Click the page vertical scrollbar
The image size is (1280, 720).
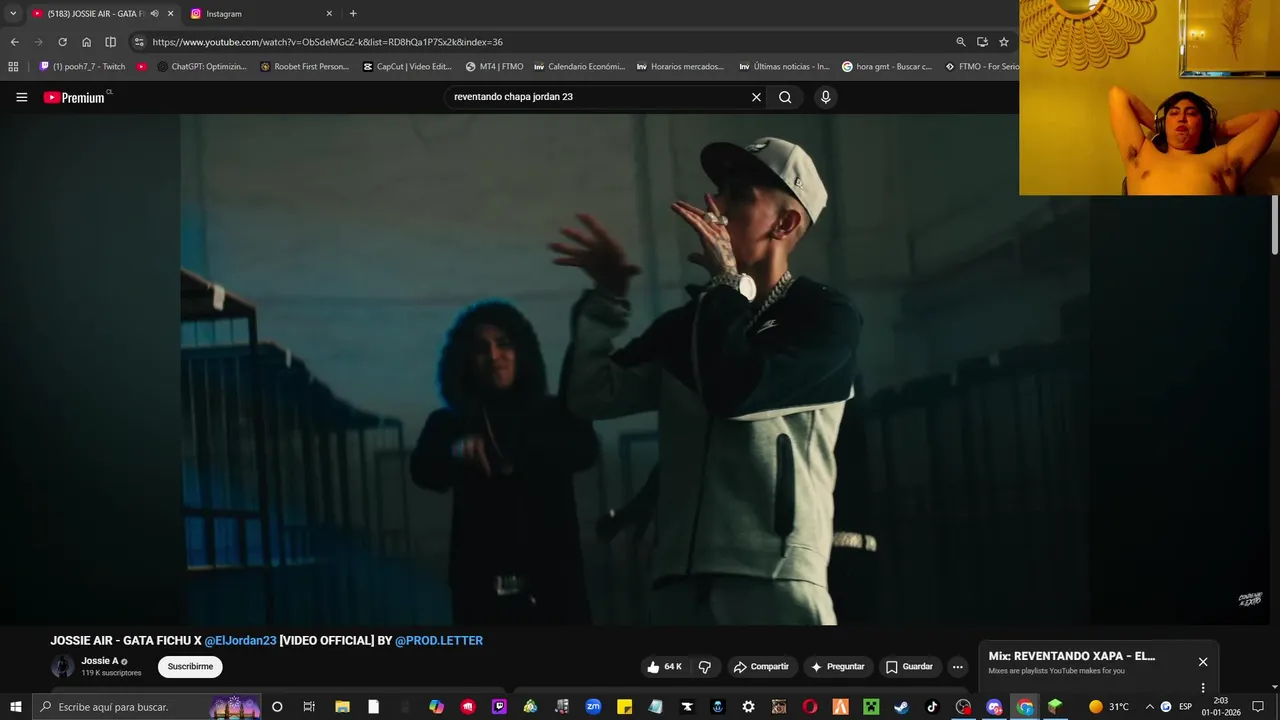[x=1275, y=225]
